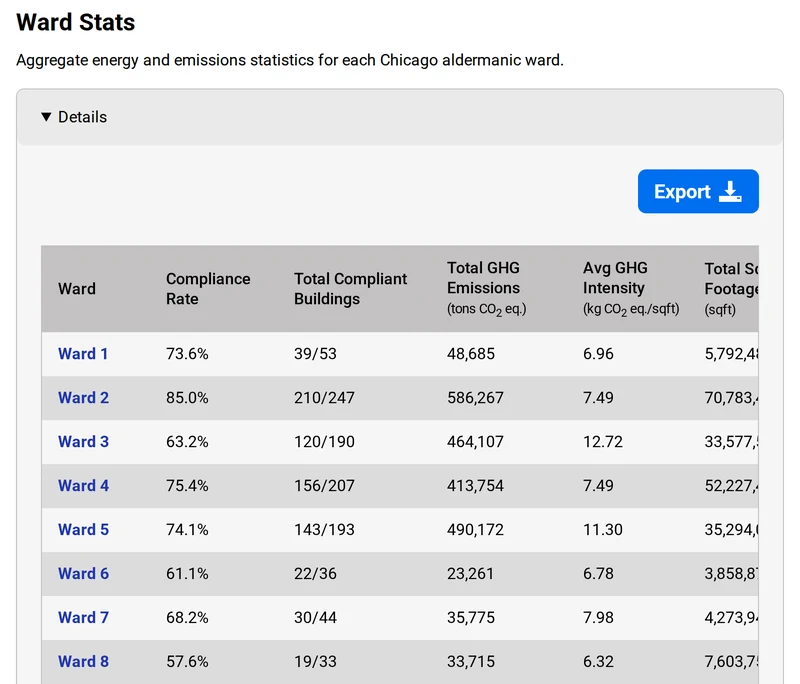Click the 30/44 compliant buildings cell
The height and width of the screenshot is (684, 800).
(315, 617)
